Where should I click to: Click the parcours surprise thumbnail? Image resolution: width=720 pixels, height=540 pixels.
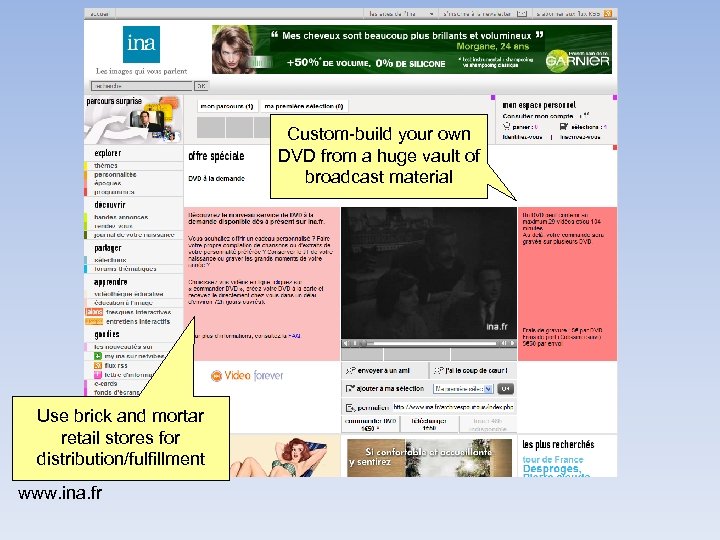pos(133,119)
